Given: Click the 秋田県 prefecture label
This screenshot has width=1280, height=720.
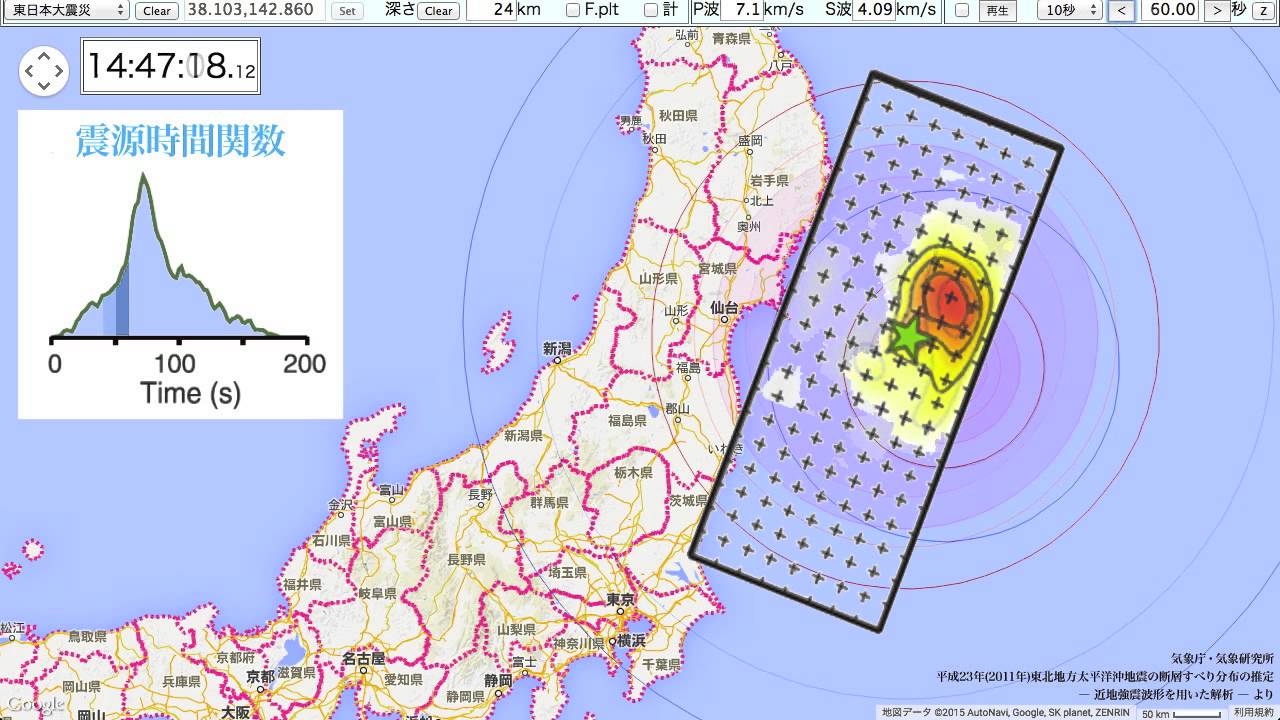Looking at the screenshot, I should pyautogui.click(x=677, y=116).
